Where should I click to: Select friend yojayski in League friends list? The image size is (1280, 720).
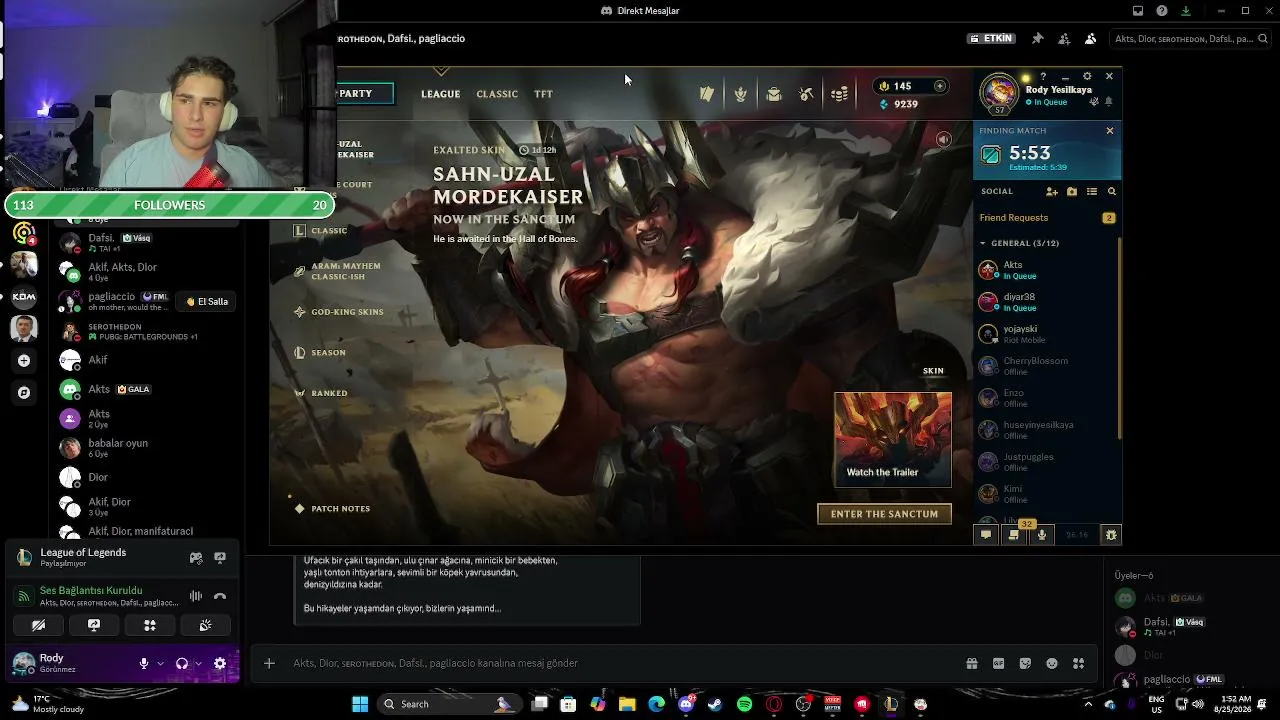click(x=1047, y=334)
